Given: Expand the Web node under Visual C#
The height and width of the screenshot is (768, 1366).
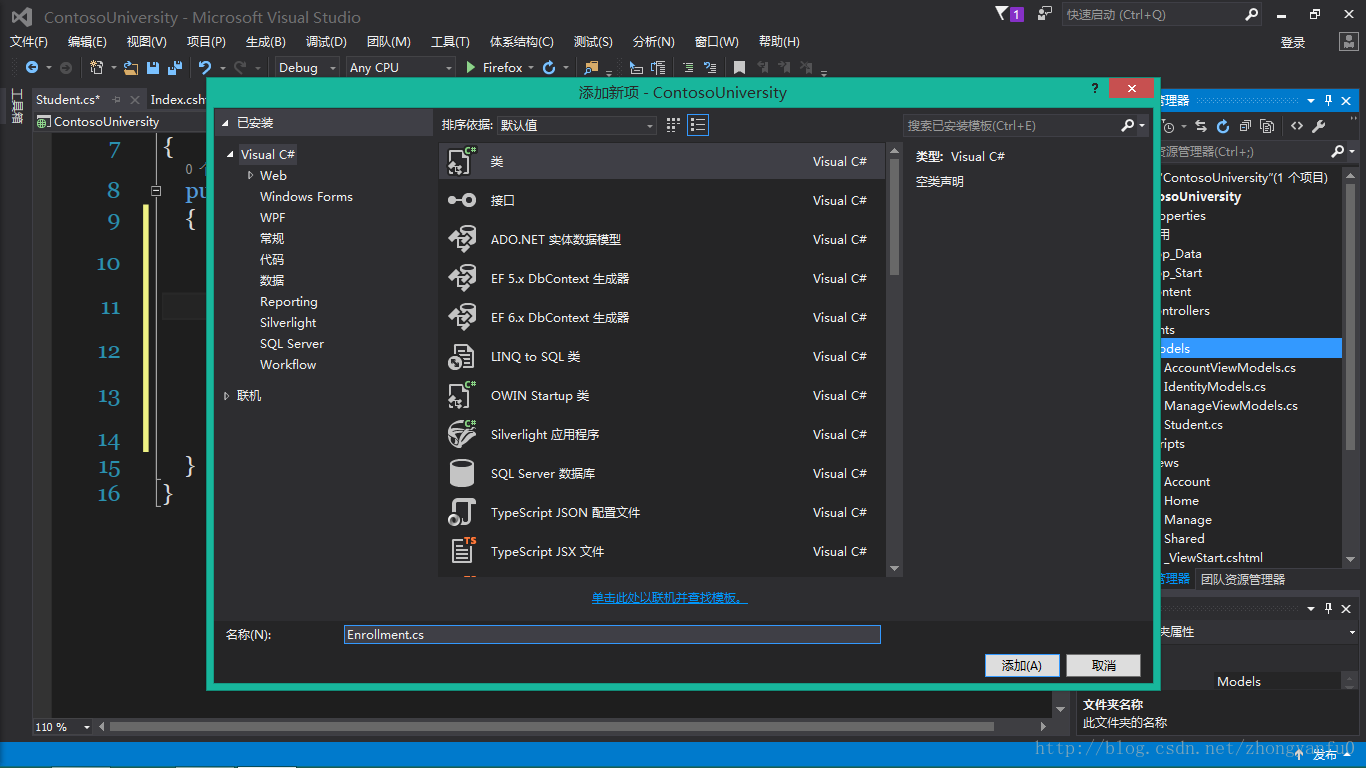Looking at the screenshot, I should click(x=251, y=175).
